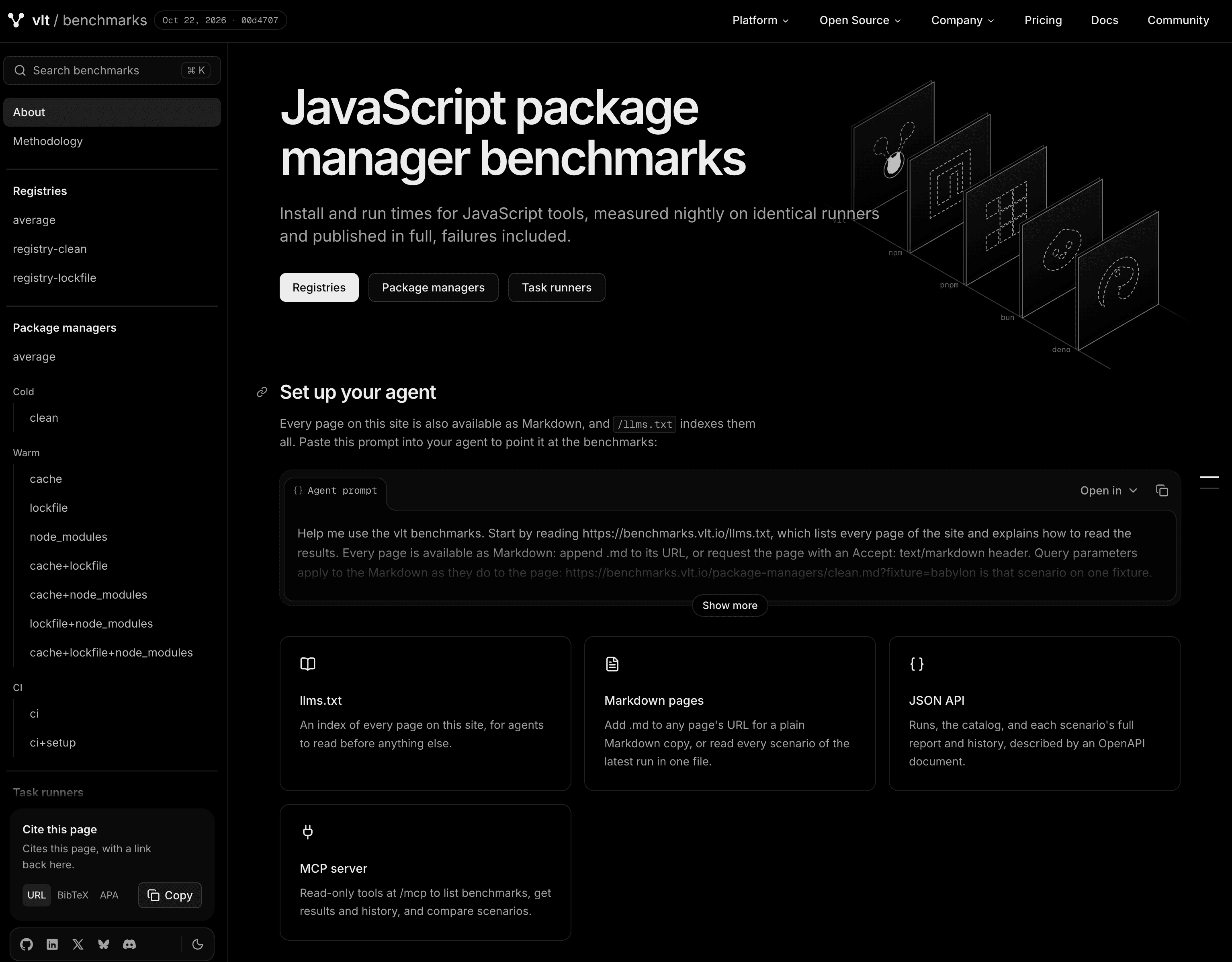Focus the Search benchmarks field
This screenshot has height=962, width=1232.
click(112, 70)
